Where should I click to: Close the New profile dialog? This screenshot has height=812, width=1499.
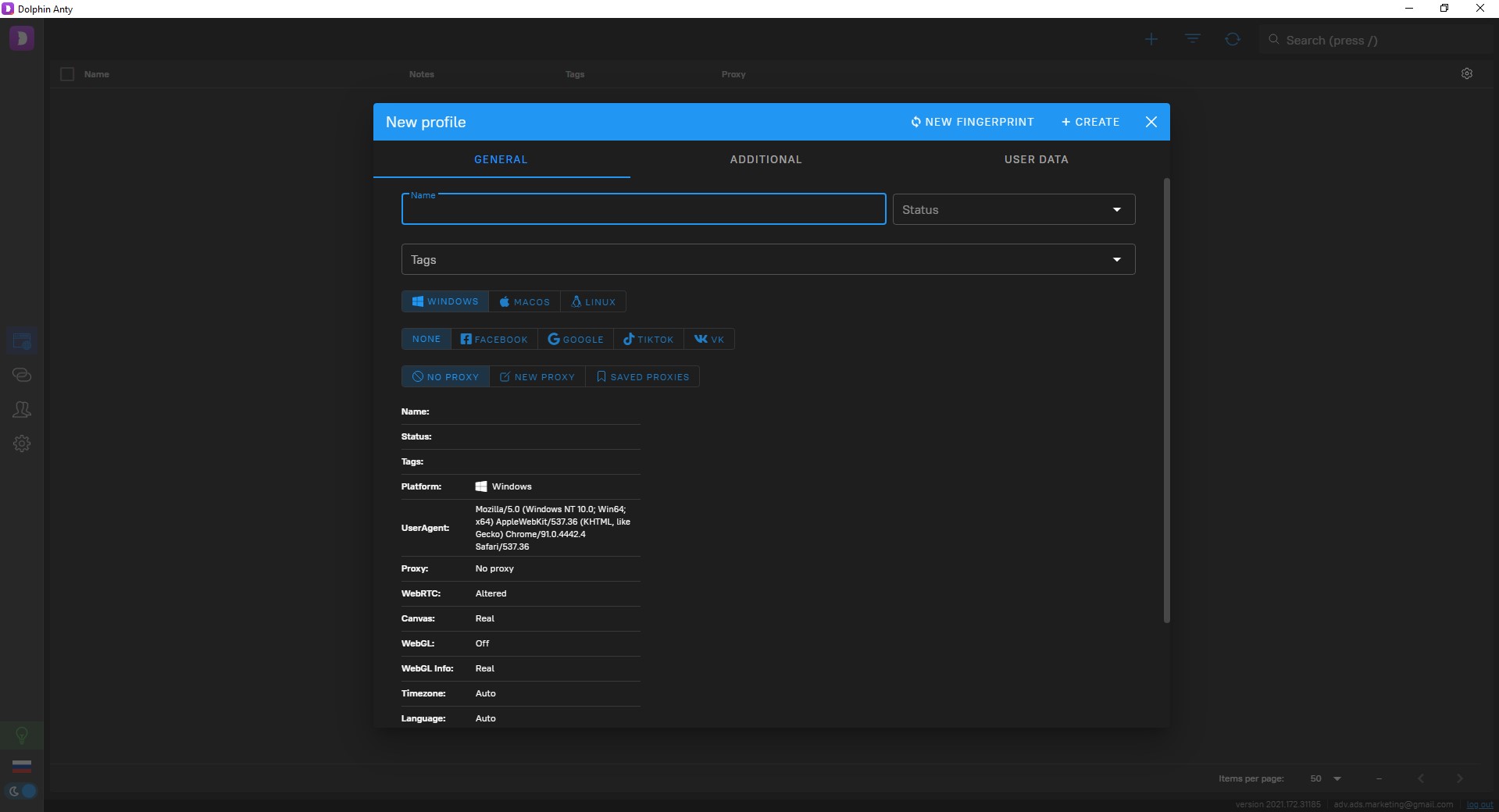click(x=1151, y=122)
